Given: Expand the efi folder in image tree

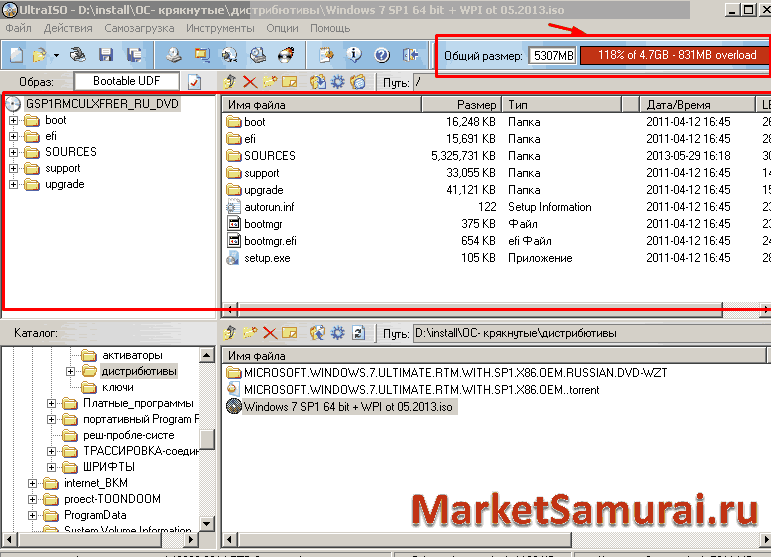Looking at the screenshot, I should tap(14, 136).
